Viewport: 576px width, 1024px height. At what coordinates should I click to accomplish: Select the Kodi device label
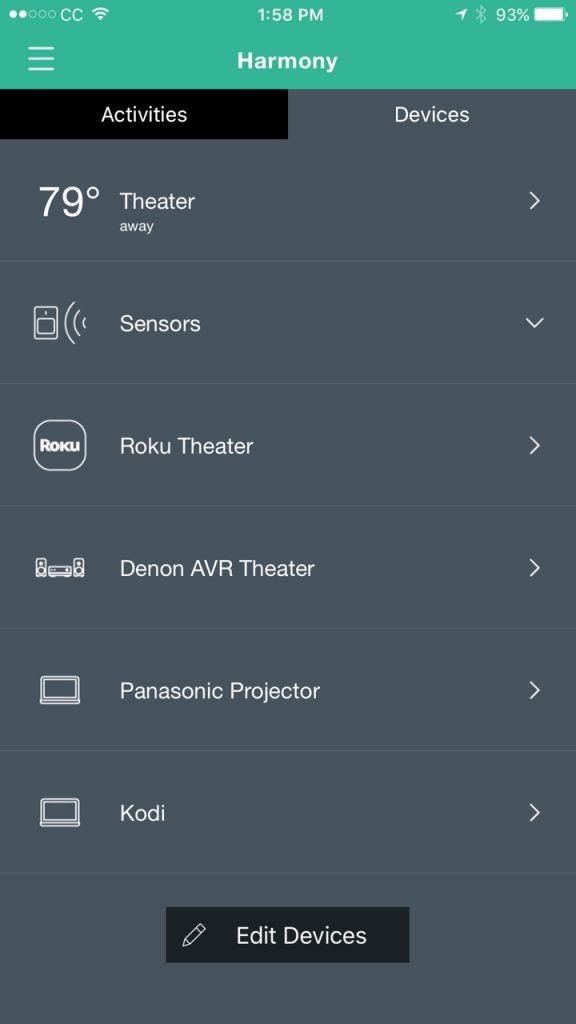pos(142,813)
